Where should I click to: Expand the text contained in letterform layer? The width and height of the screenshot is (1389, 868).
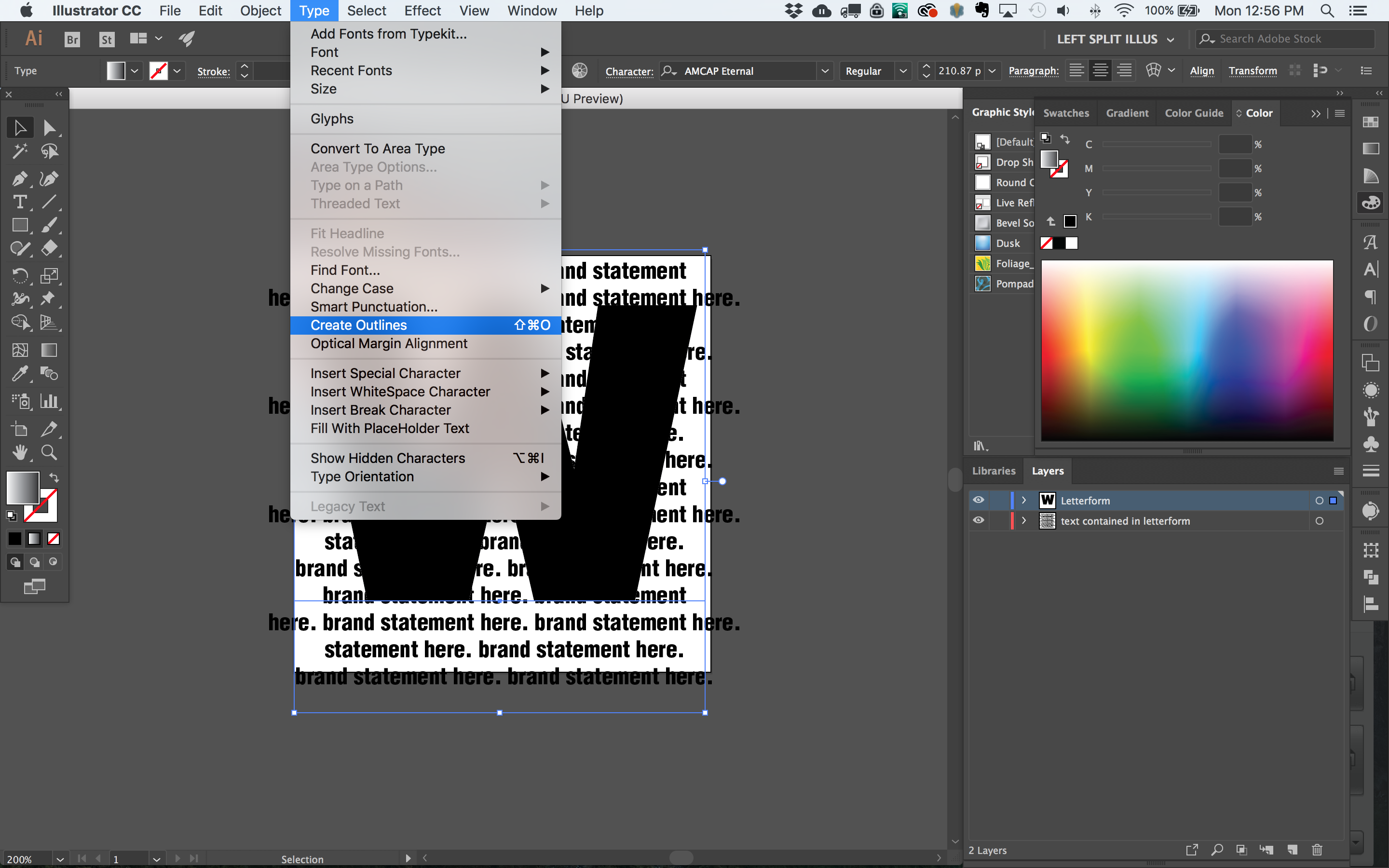tap(1024, 520)
